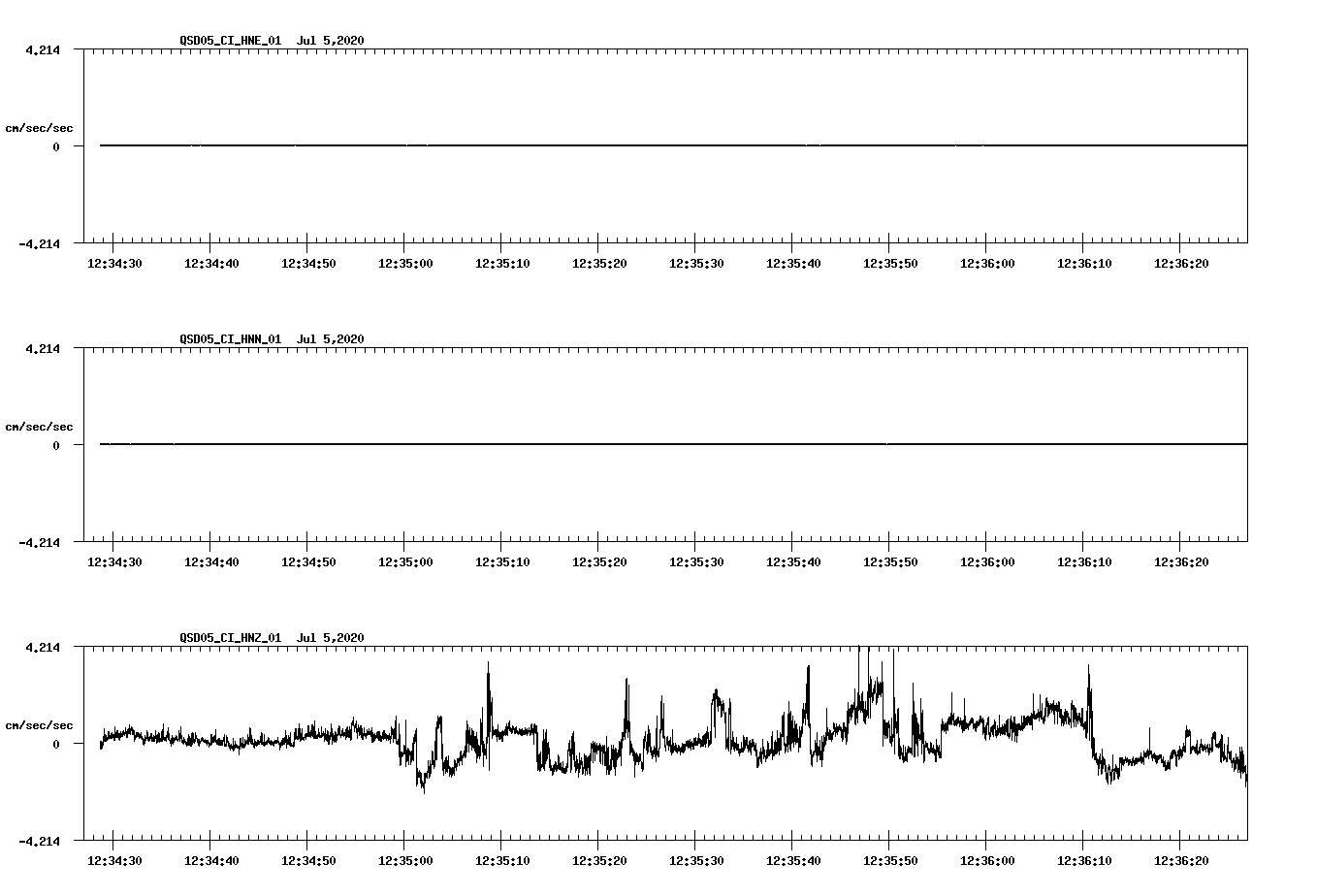
Task: Click 12:35:50 time label under HNE plot
Action: point(890,264)
